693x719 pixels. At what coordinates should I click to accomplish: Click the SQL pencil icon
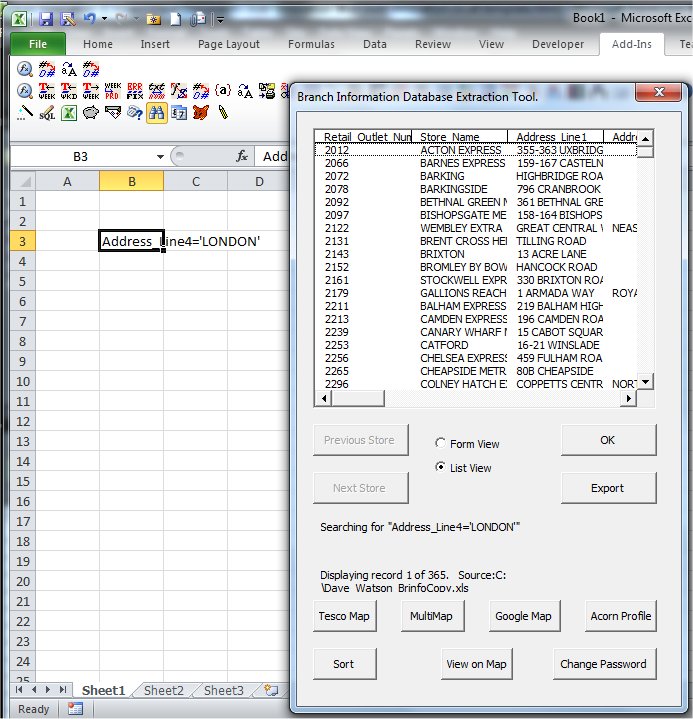click(x=47, y=113)
